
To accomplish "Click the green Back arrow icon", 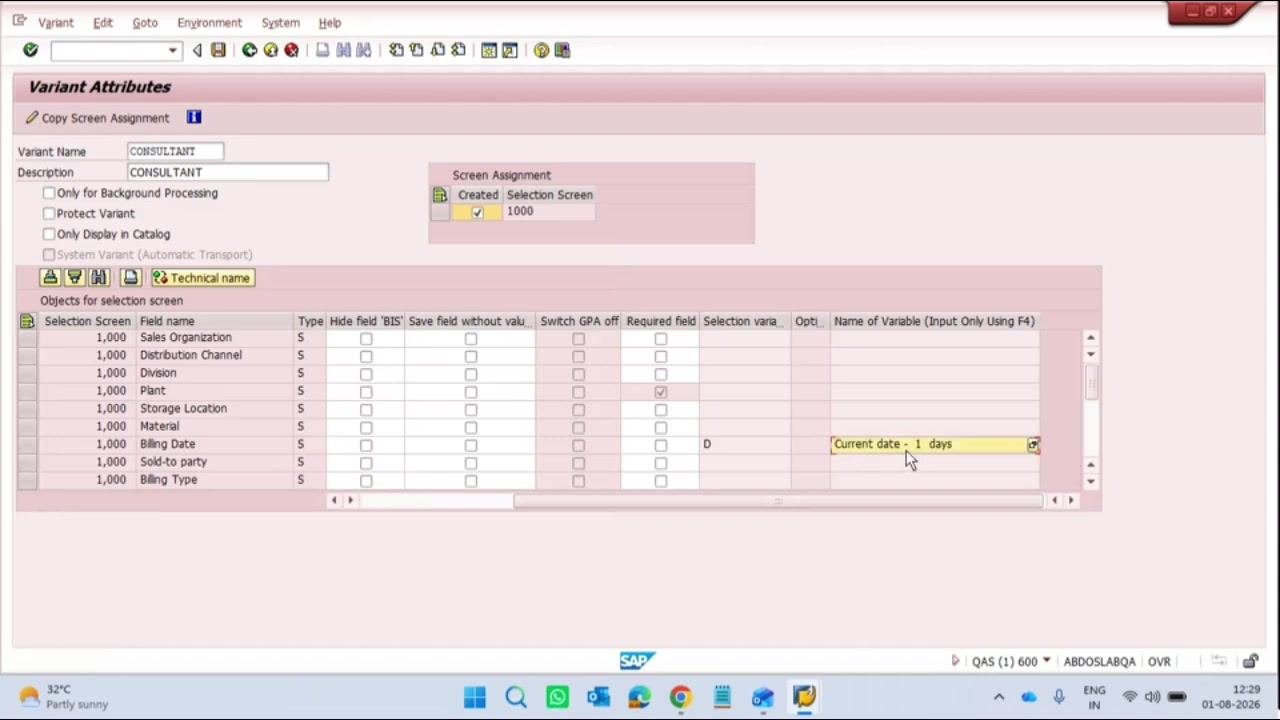I will coord(249,50).
